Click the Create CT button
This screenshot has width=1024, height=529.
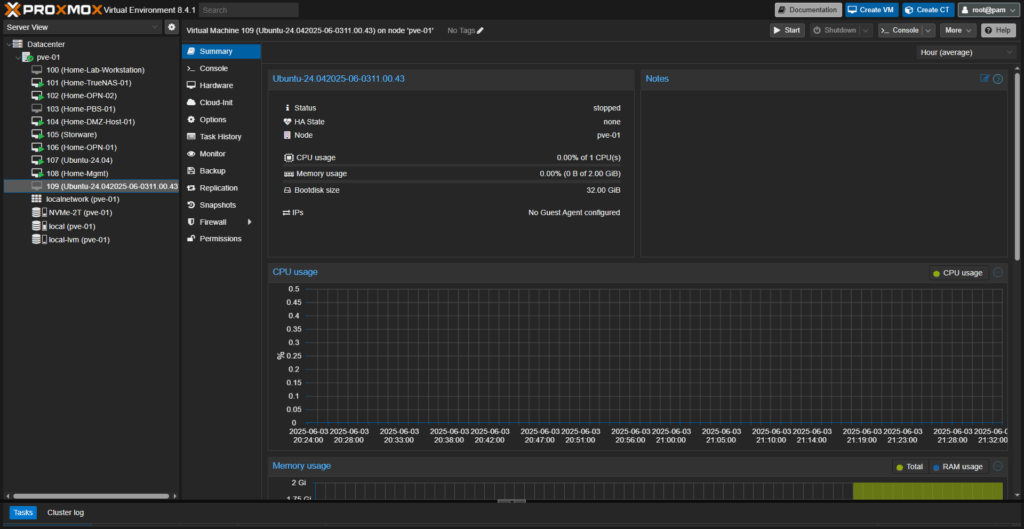927,10
